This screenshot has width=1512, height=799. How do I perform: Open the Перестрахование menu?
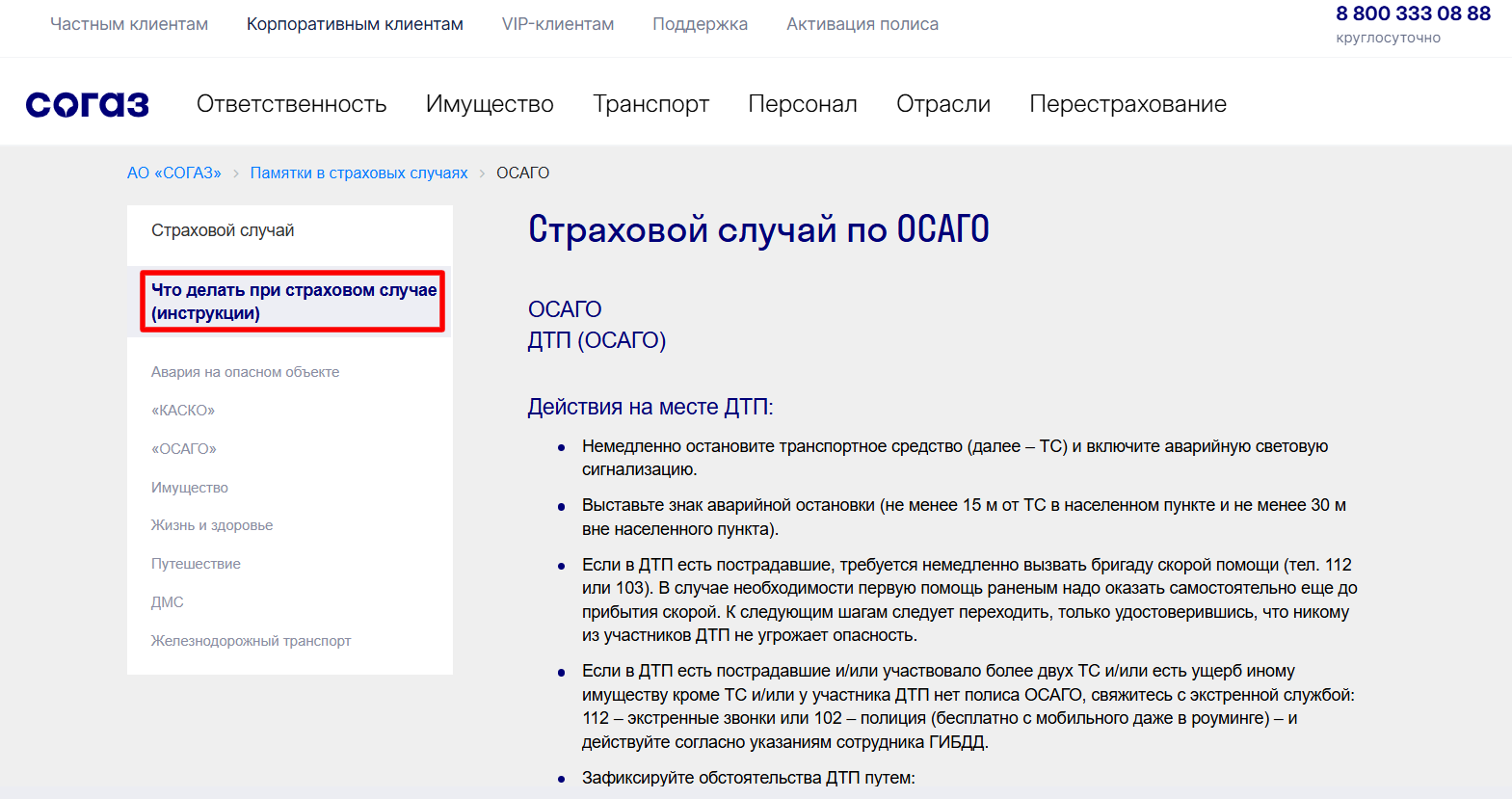click(1127, 104)
